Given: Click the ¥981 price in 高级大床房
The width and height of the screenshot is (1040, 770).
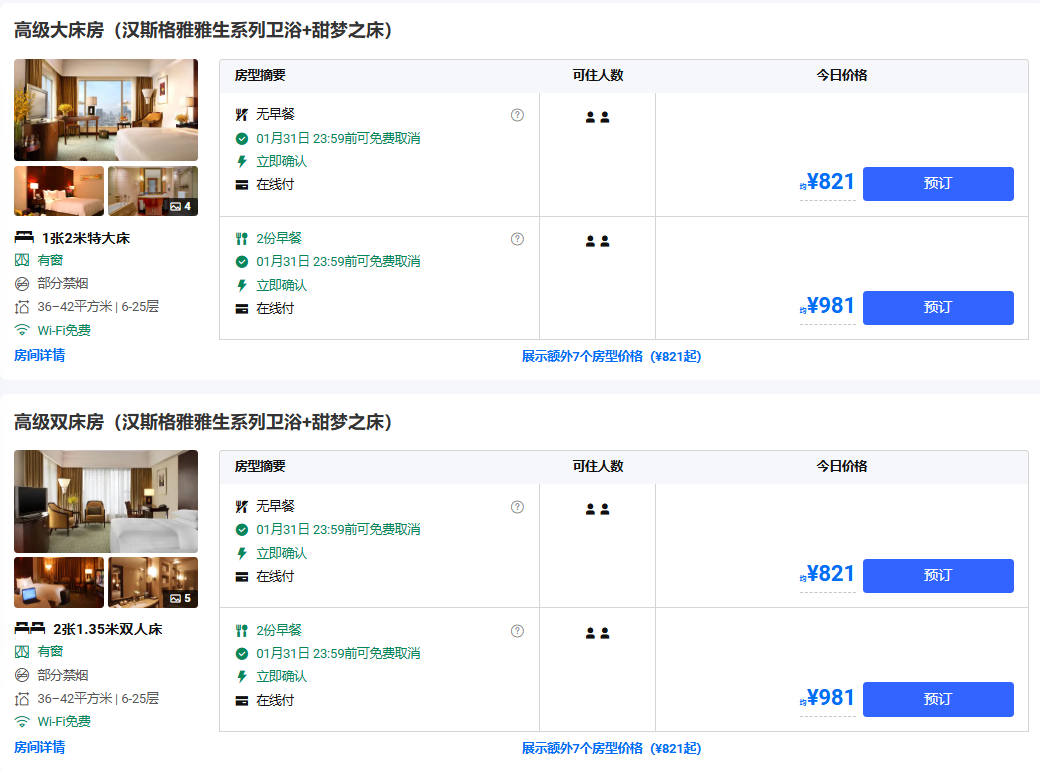Looking at the screenshot, I should 830,306.
